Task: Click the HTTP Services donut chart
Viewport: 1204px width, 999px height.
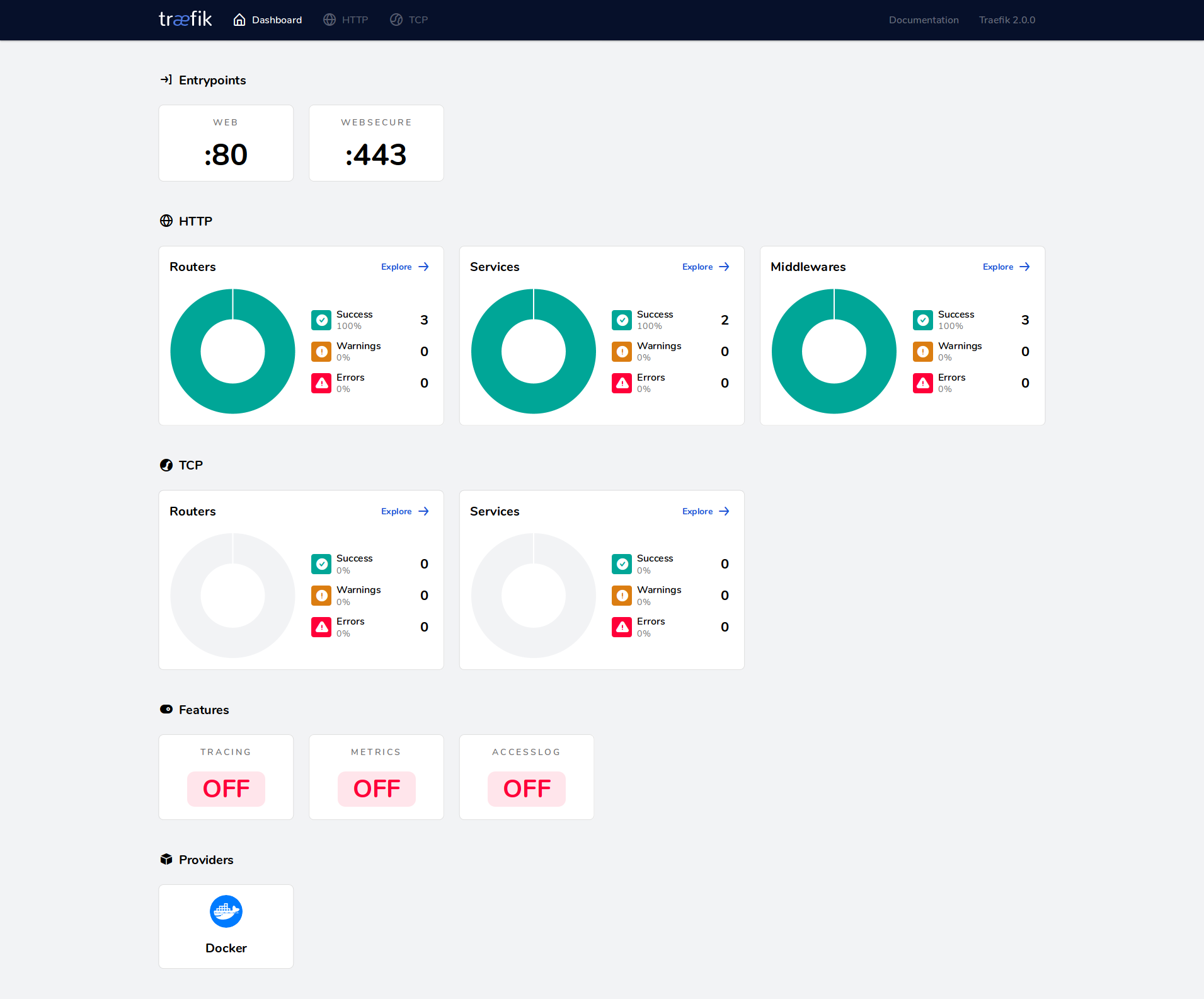Action: [x=534, y=351]
